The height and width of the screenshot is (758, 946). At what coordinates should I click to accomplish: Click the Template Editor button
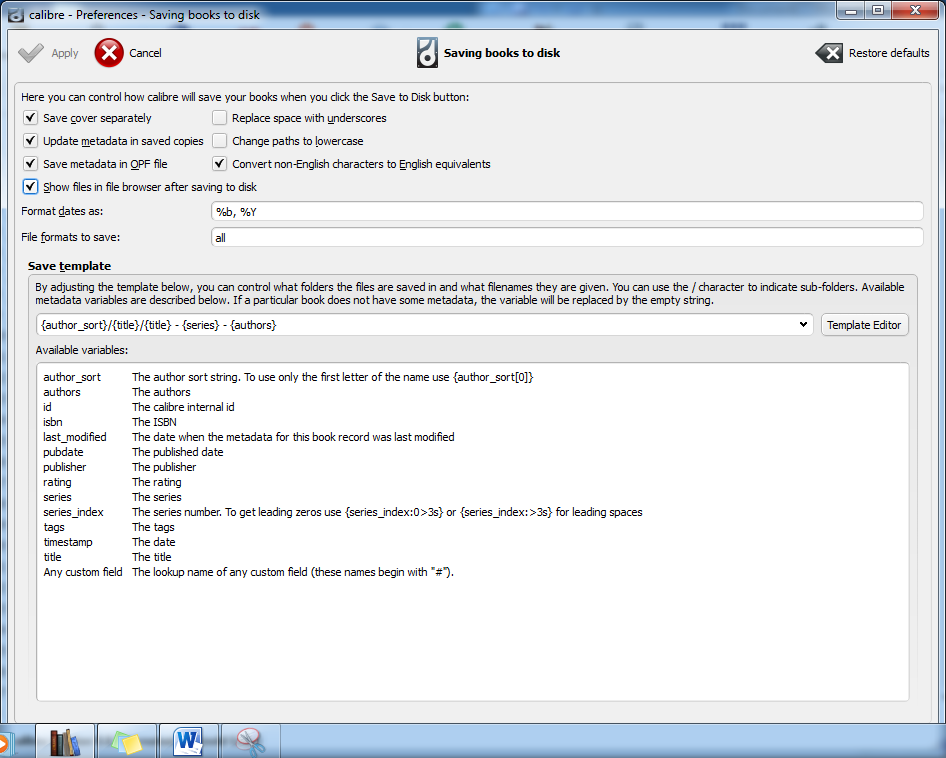pos(864,325)
